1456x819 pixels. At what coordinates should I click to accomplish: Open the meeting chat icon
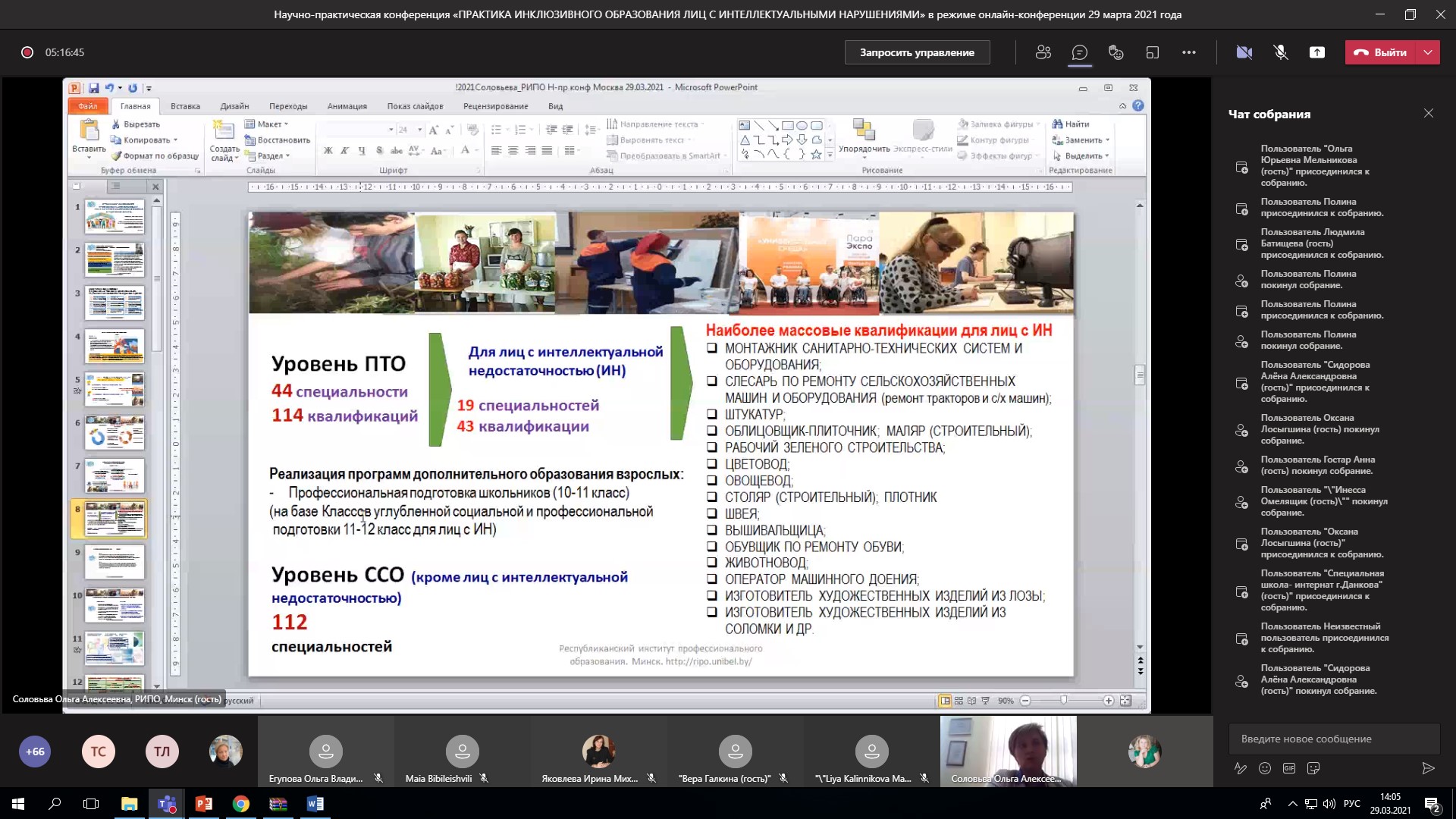tap(1079, 52)
